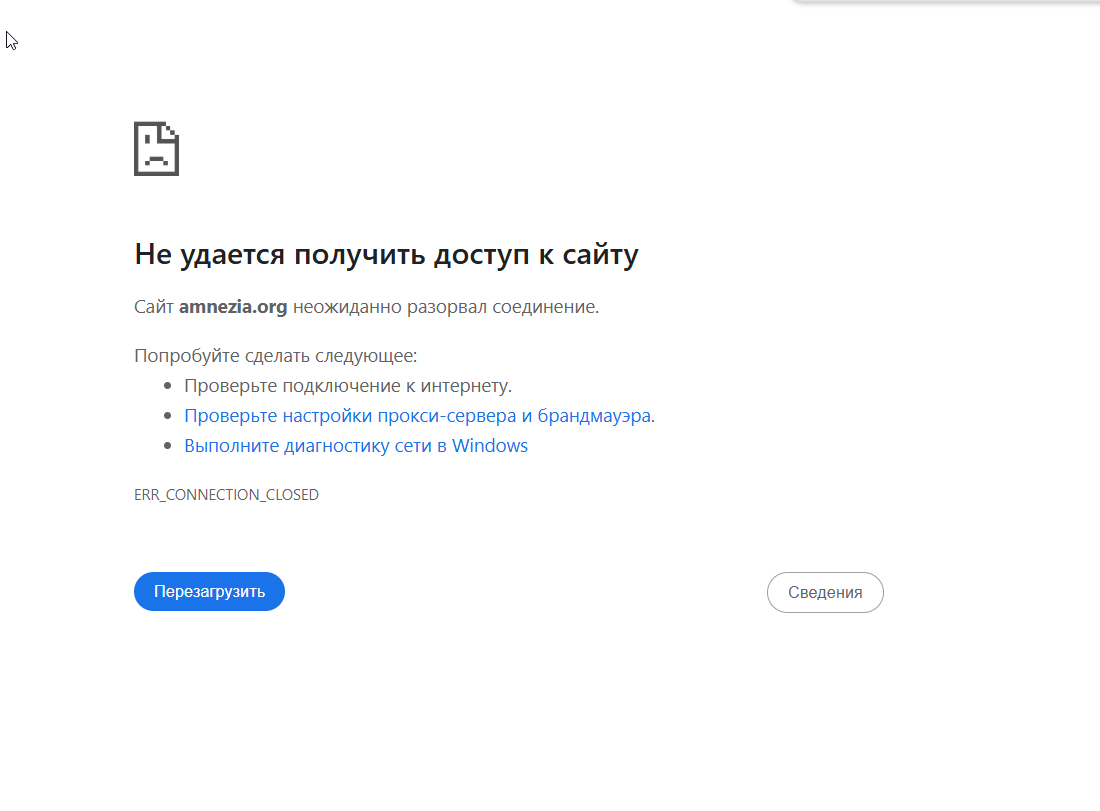The height and width of the screenshot is (811, 1100).
Task: Open the proxy and firewall settings link
Action: pyautogui.click(x=417, y=415)
